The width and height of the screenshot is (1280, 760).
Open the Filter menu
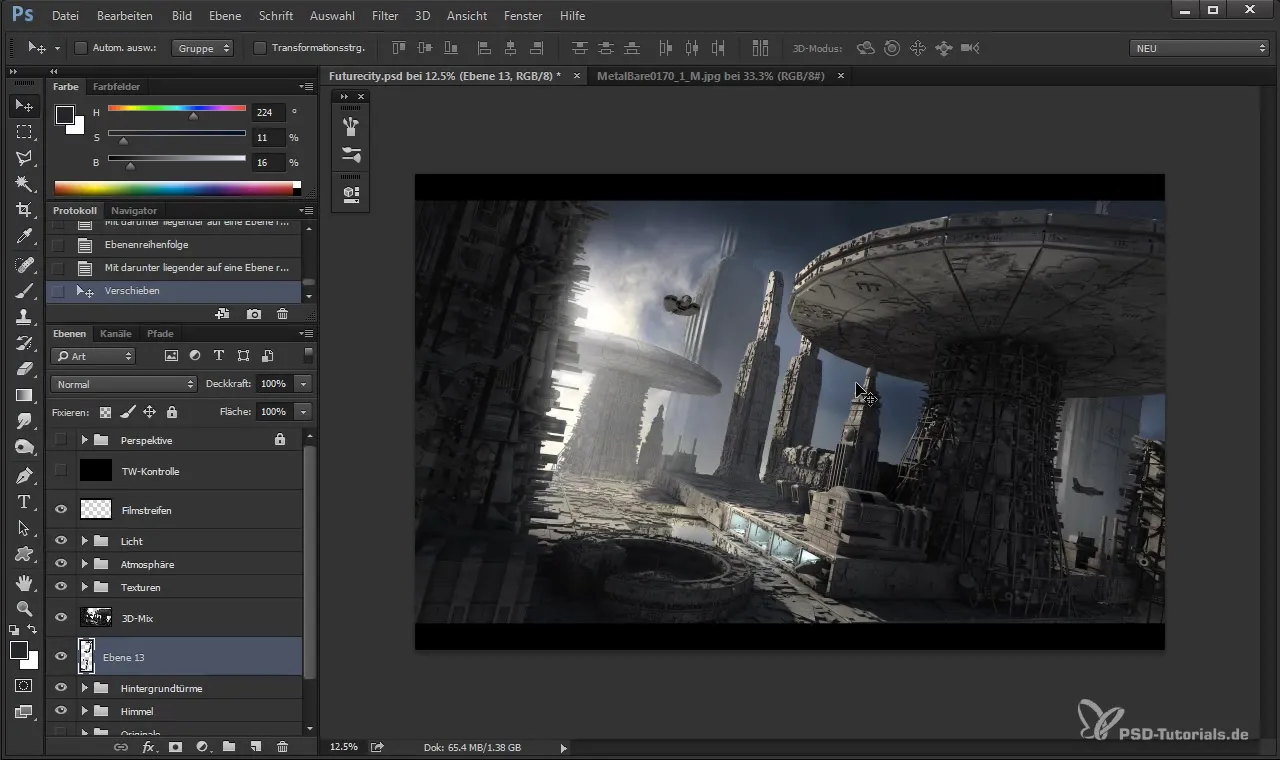coord(385,16)
